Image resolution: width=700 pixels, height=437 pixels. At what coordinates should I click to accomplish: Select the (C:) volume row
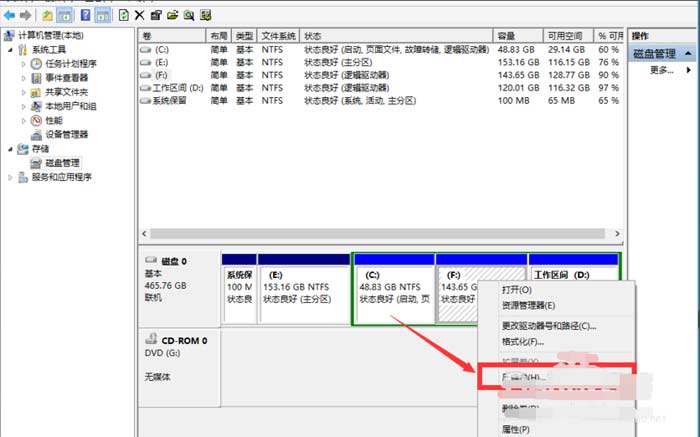(x=380, y=50)
